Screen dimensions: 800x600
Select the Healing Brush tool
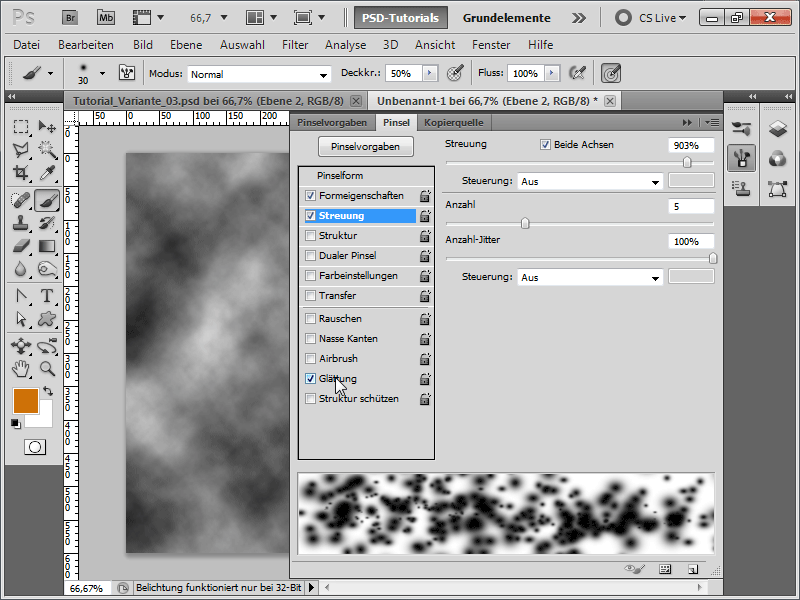tap(21, 200)
